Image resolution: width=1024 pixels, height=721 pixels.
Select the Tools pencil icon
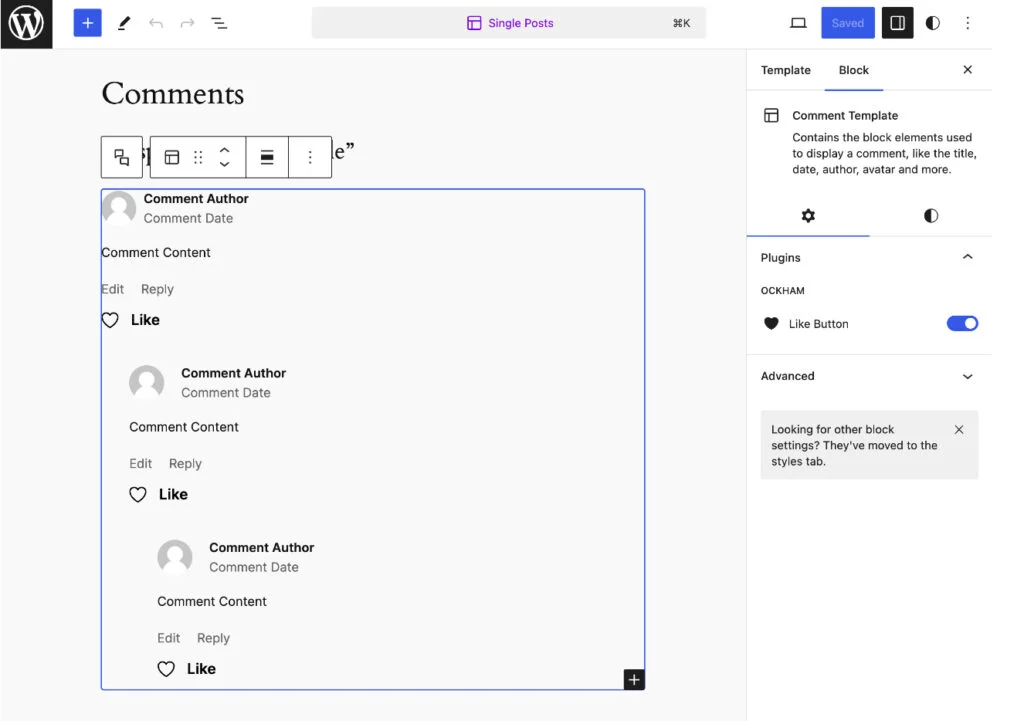(124, 23)
